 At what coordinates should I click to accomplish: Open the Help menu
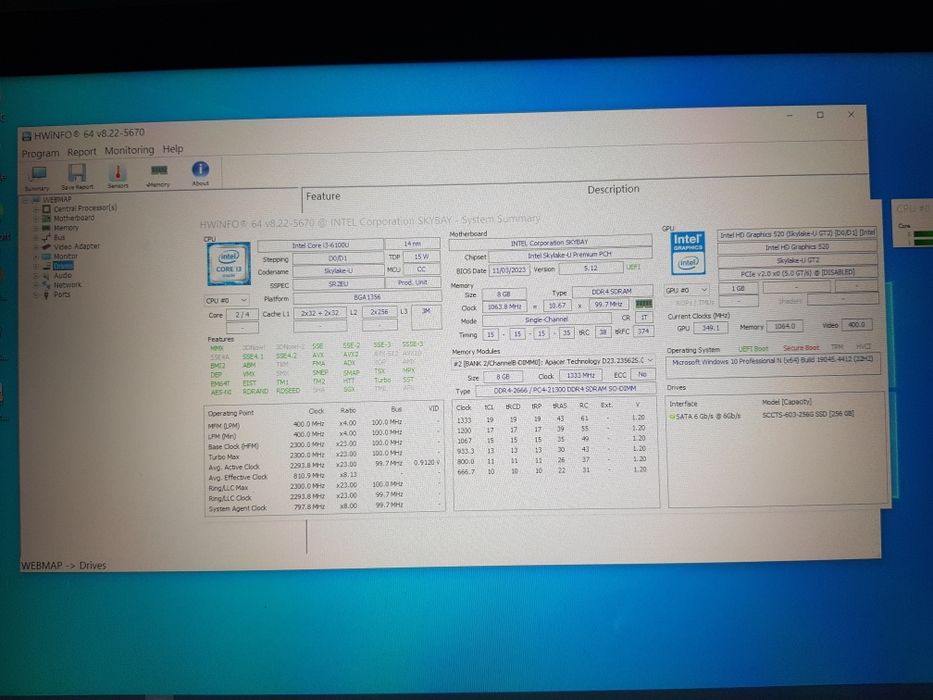point(173,149)
